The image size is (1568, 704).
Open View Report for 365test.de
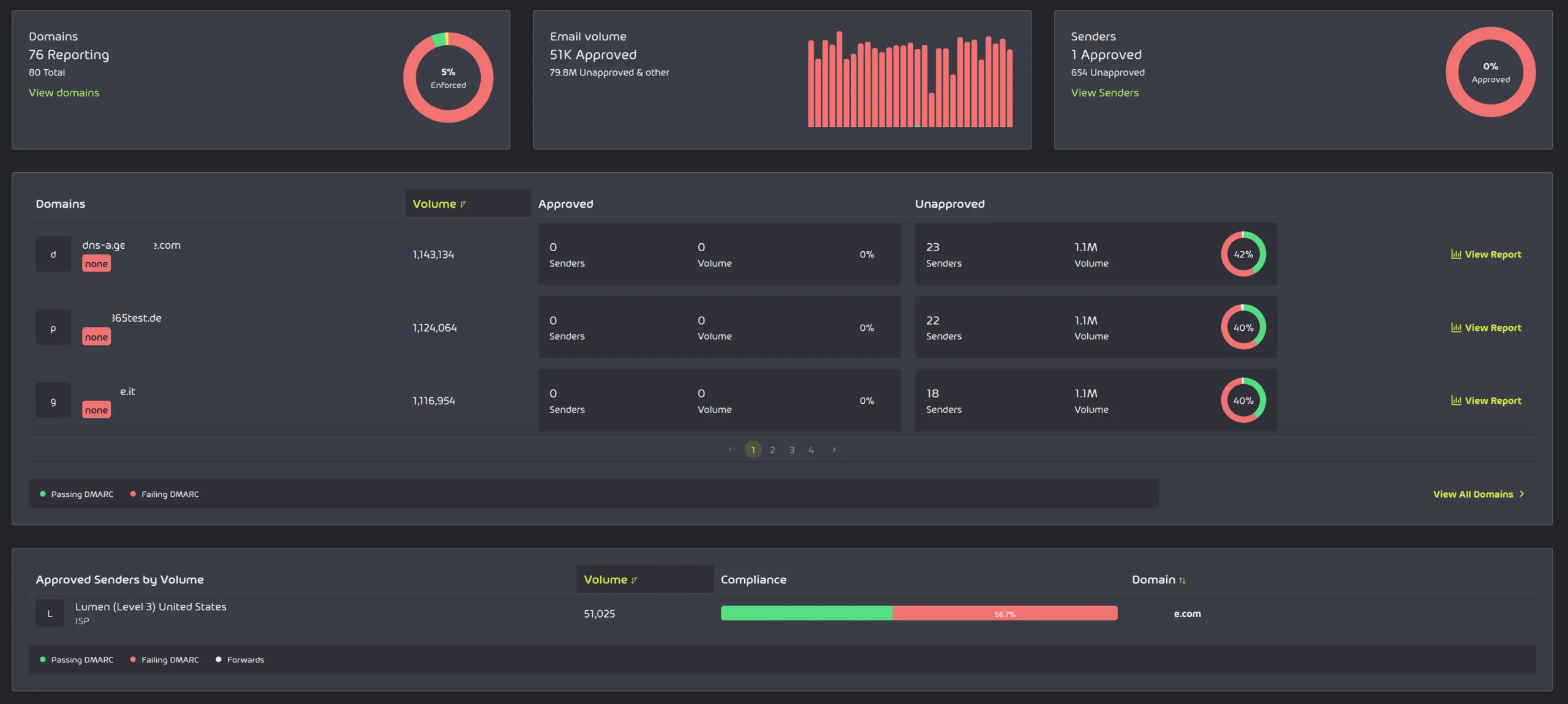[x=1486, y=328]
